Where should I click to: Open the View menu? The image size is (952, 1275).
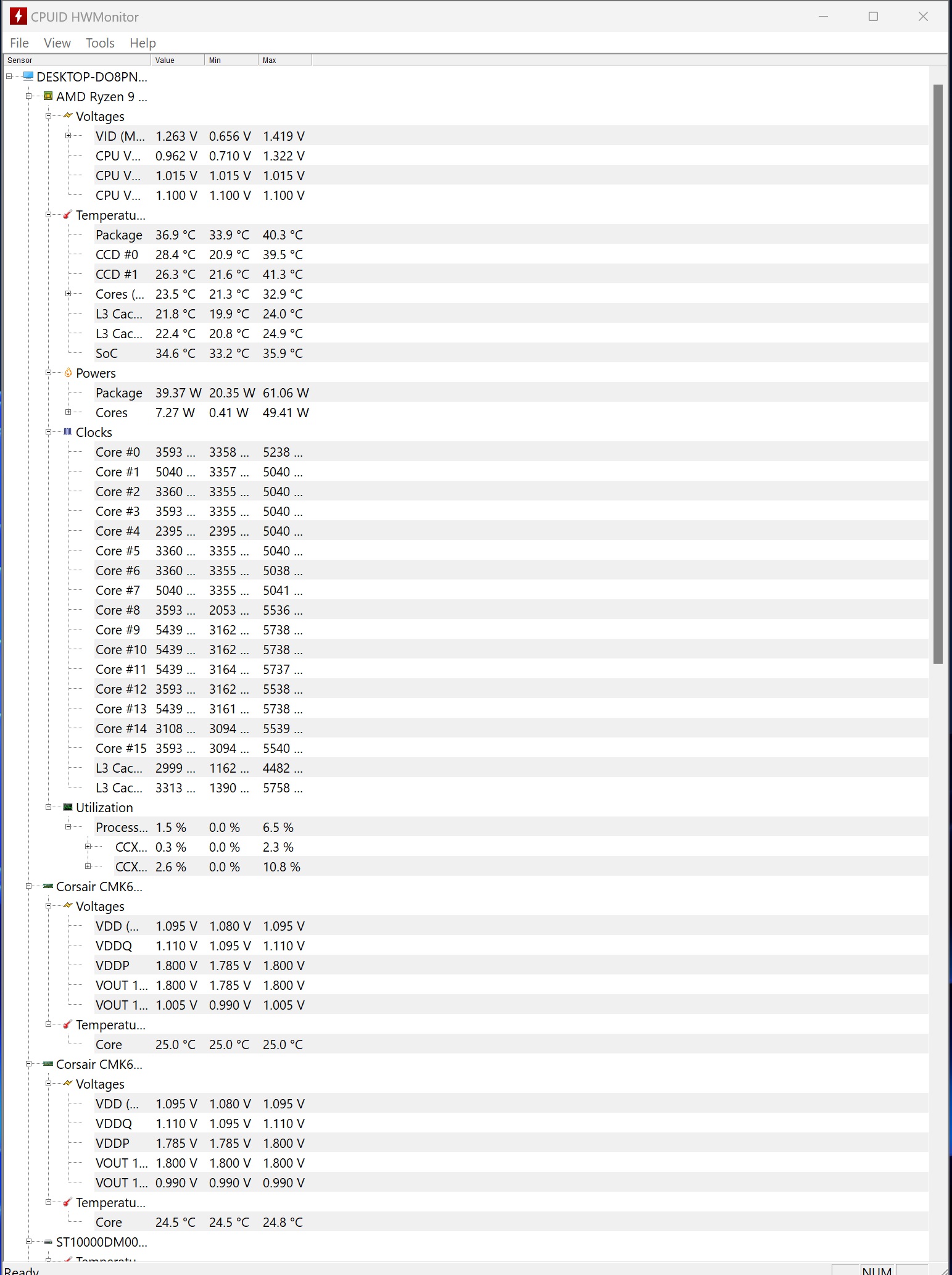tap(57, 43)
